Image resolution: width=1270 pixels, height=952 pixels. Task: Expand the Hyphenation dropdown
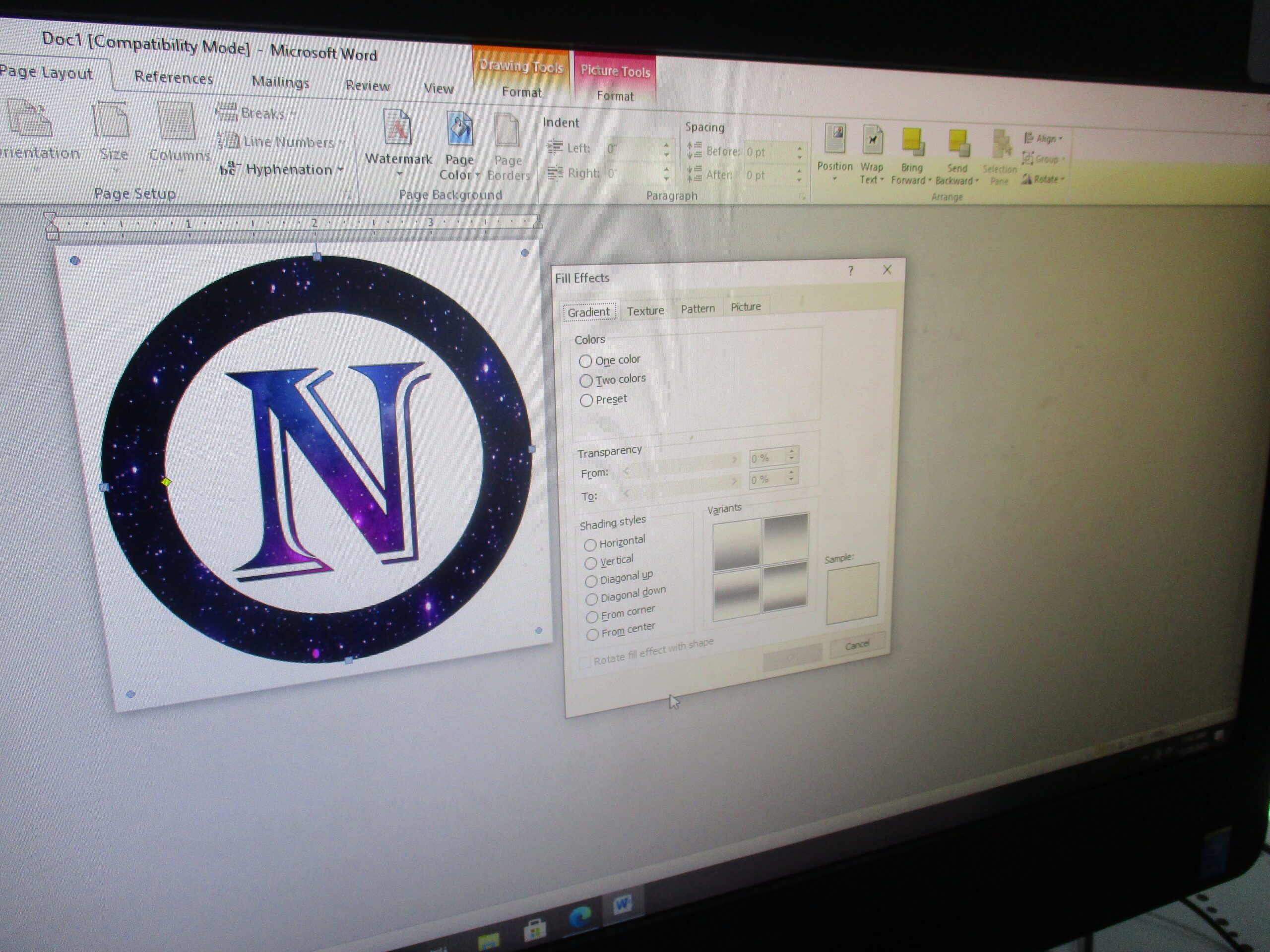[x=340, y=170]
